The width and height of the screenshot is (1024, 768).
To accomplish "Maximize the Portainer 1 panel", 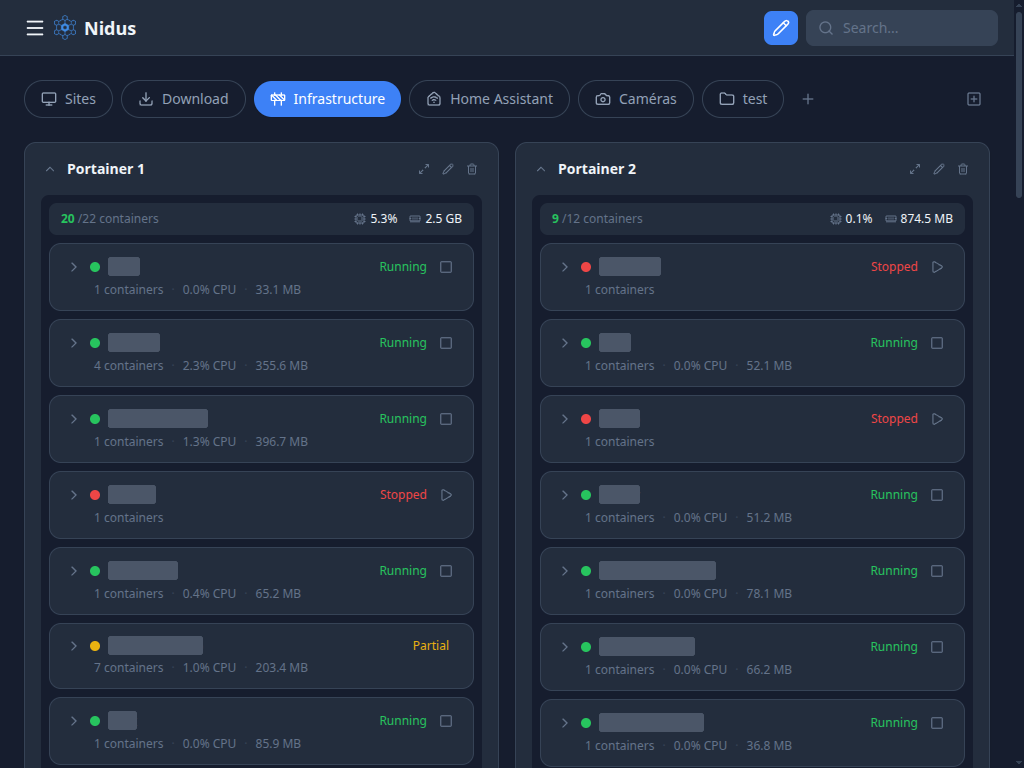I will point(424,169).
